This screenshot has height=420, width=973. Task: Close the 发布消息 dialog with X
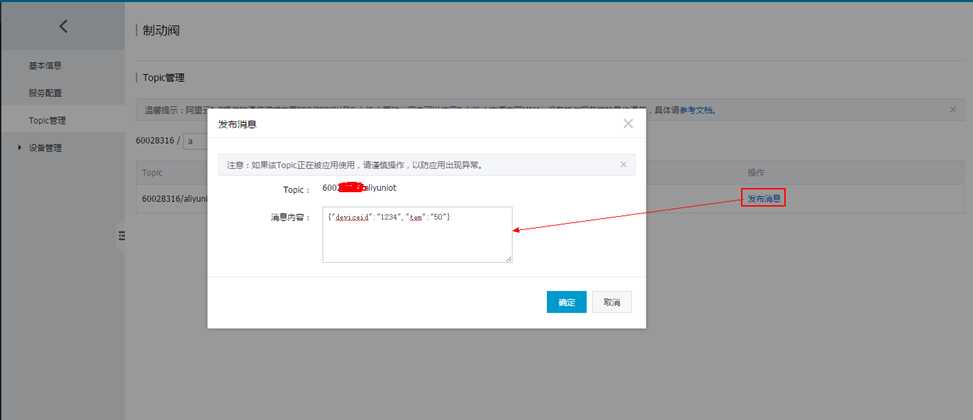628,123
